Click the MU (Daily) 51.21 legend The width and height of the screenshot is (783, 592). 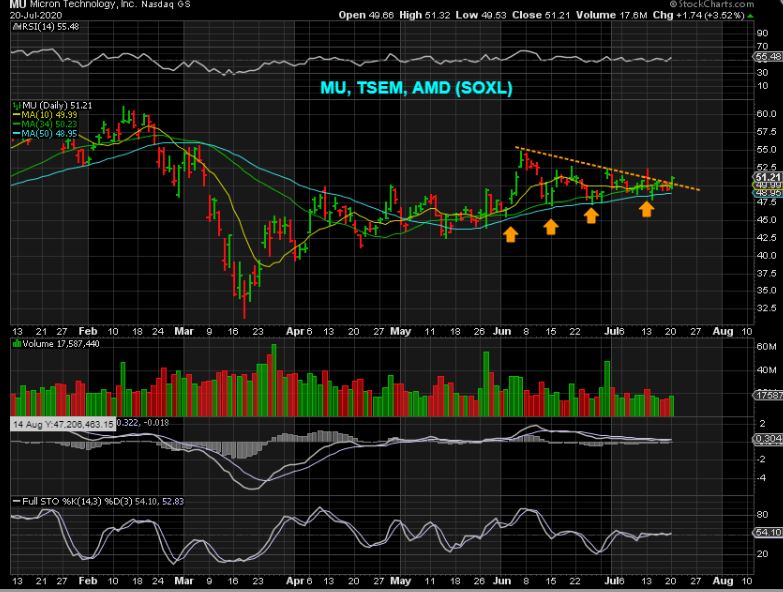57,105
